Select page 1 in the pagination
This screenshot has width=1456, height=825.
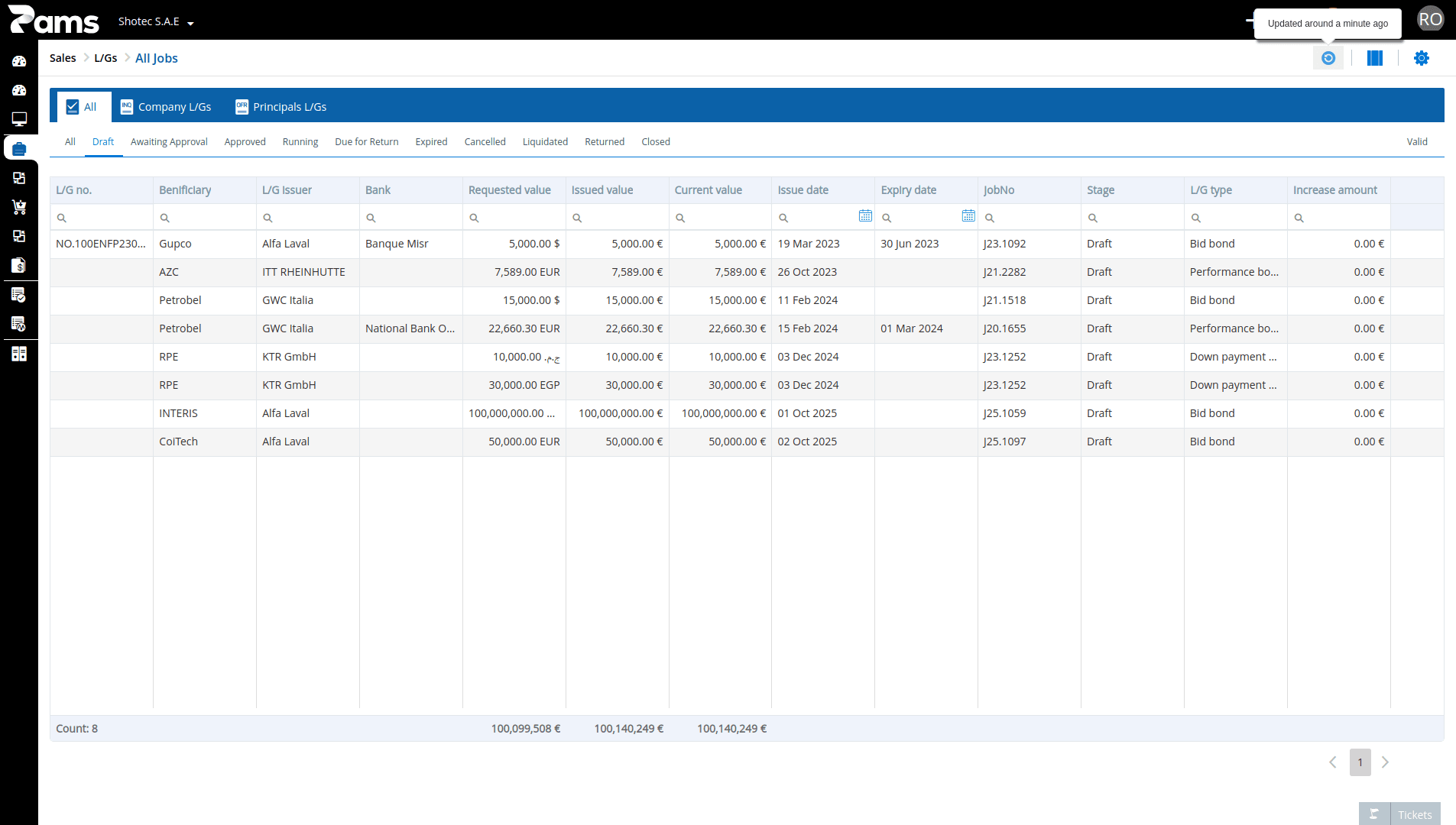tap(1360, 762)
